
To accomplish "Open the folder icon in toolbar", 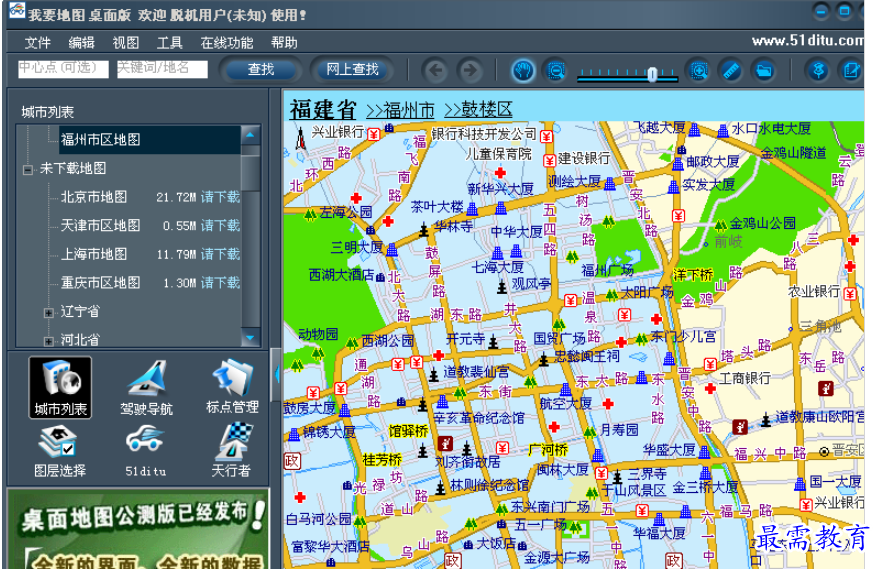I will tap(764, 71).
